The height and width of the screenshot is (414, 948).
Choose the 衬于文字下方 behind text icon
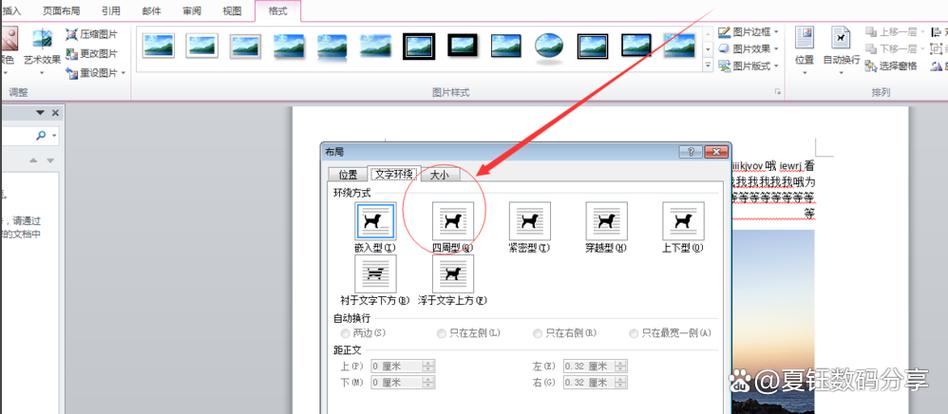pos(375,274)
